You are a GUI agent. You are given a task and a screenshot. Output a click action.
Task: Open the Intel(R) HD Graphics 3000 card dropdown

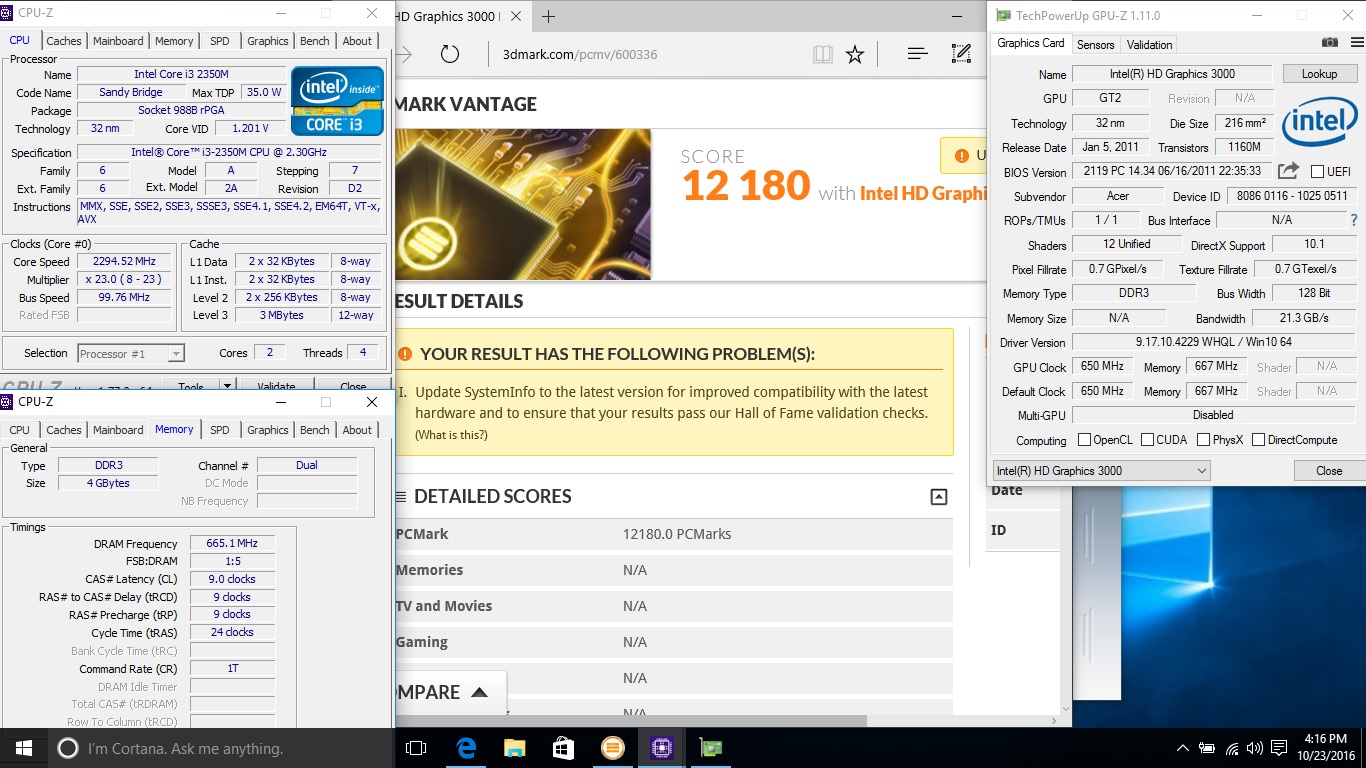click(x=1101, y=470)
